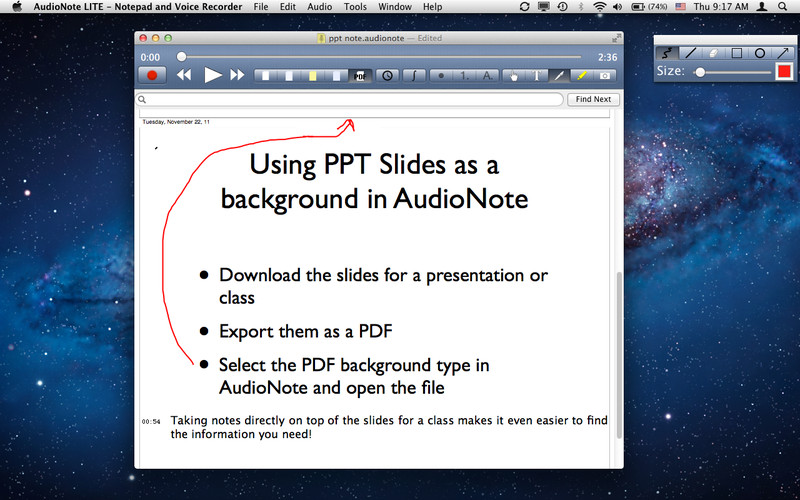Image resolution: width=800 pixels, height=500 pixels.
Task: Select freehand squiggle tool in palette
Action: coord(667,53)
